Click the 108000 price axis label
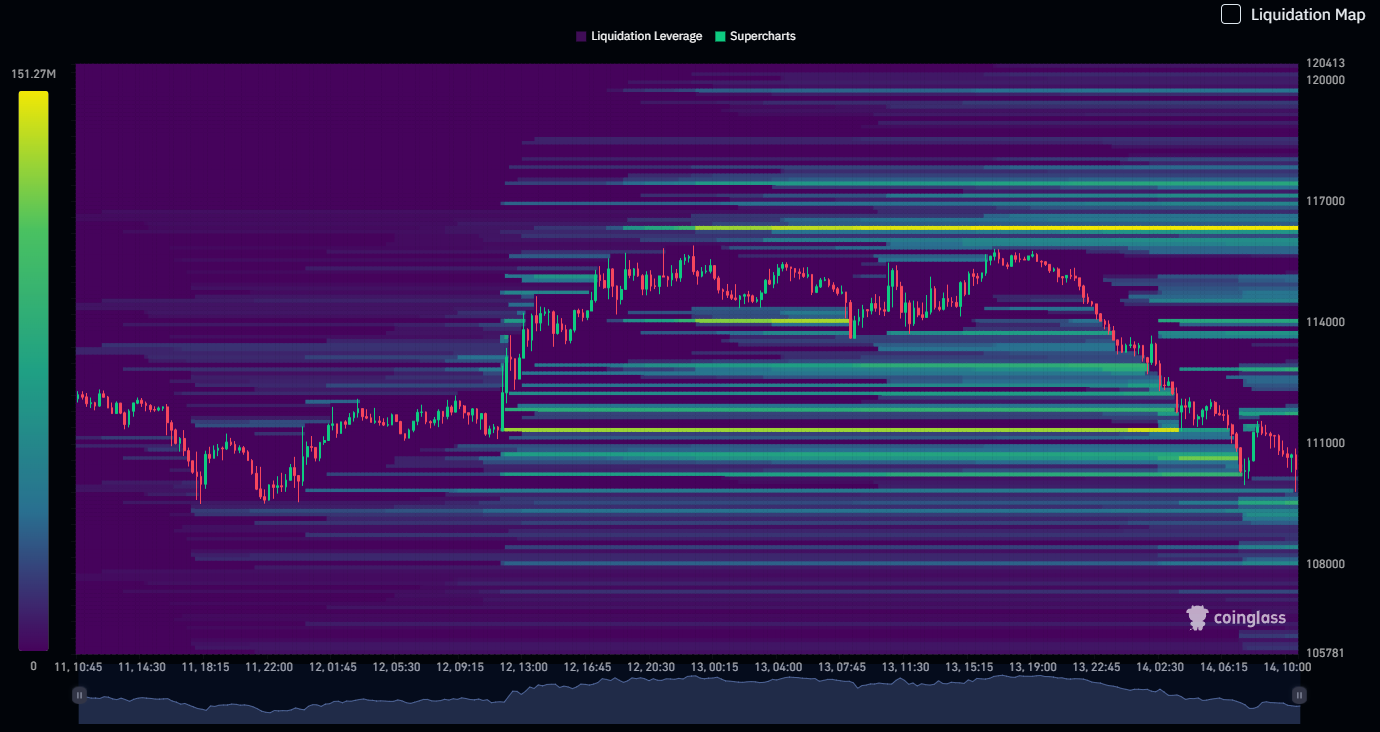 point(1325,563)
